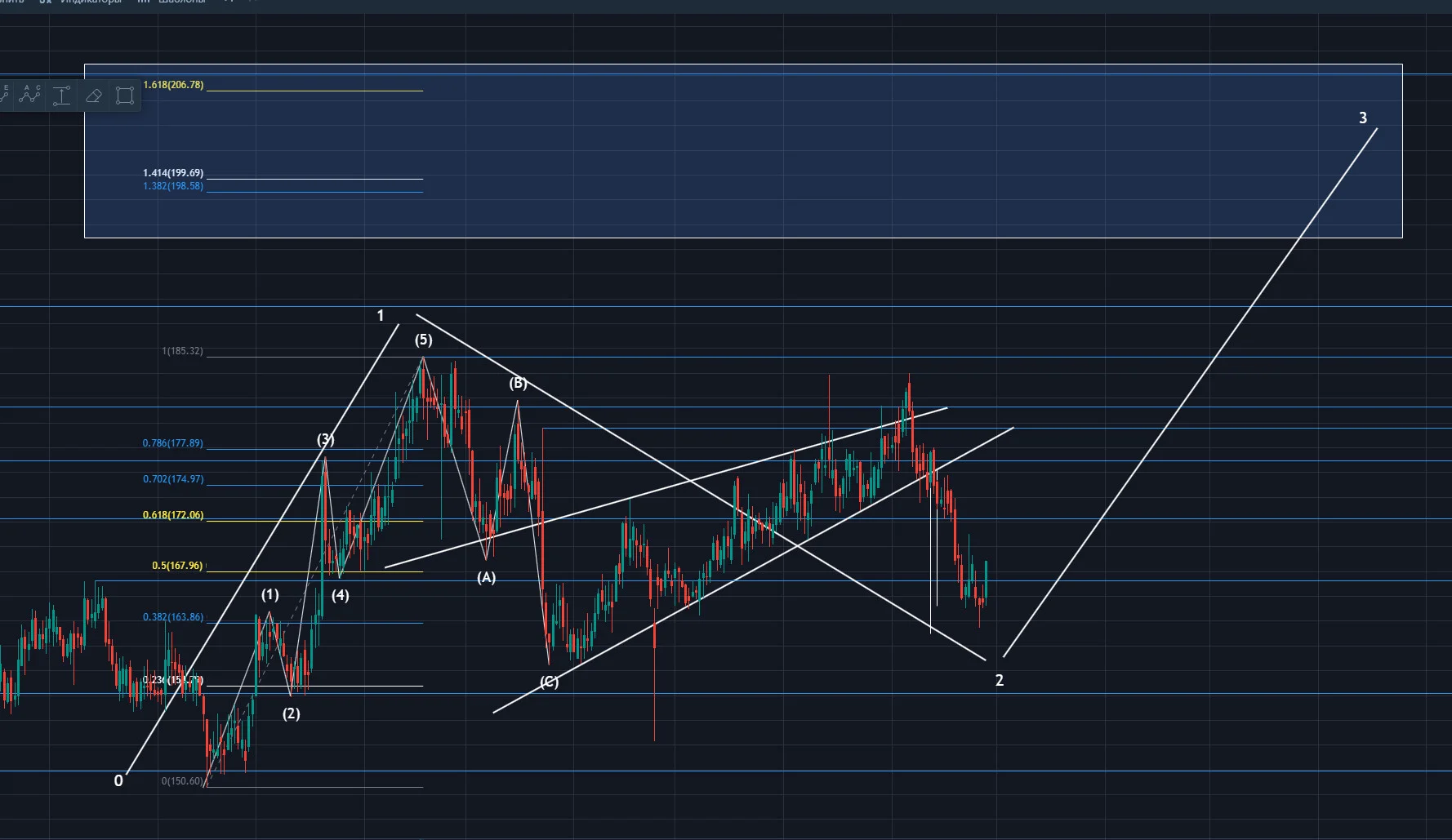Screen dimensions: 1452x840
Task: Click the (C) correction wave label
Action: (549, 682)
